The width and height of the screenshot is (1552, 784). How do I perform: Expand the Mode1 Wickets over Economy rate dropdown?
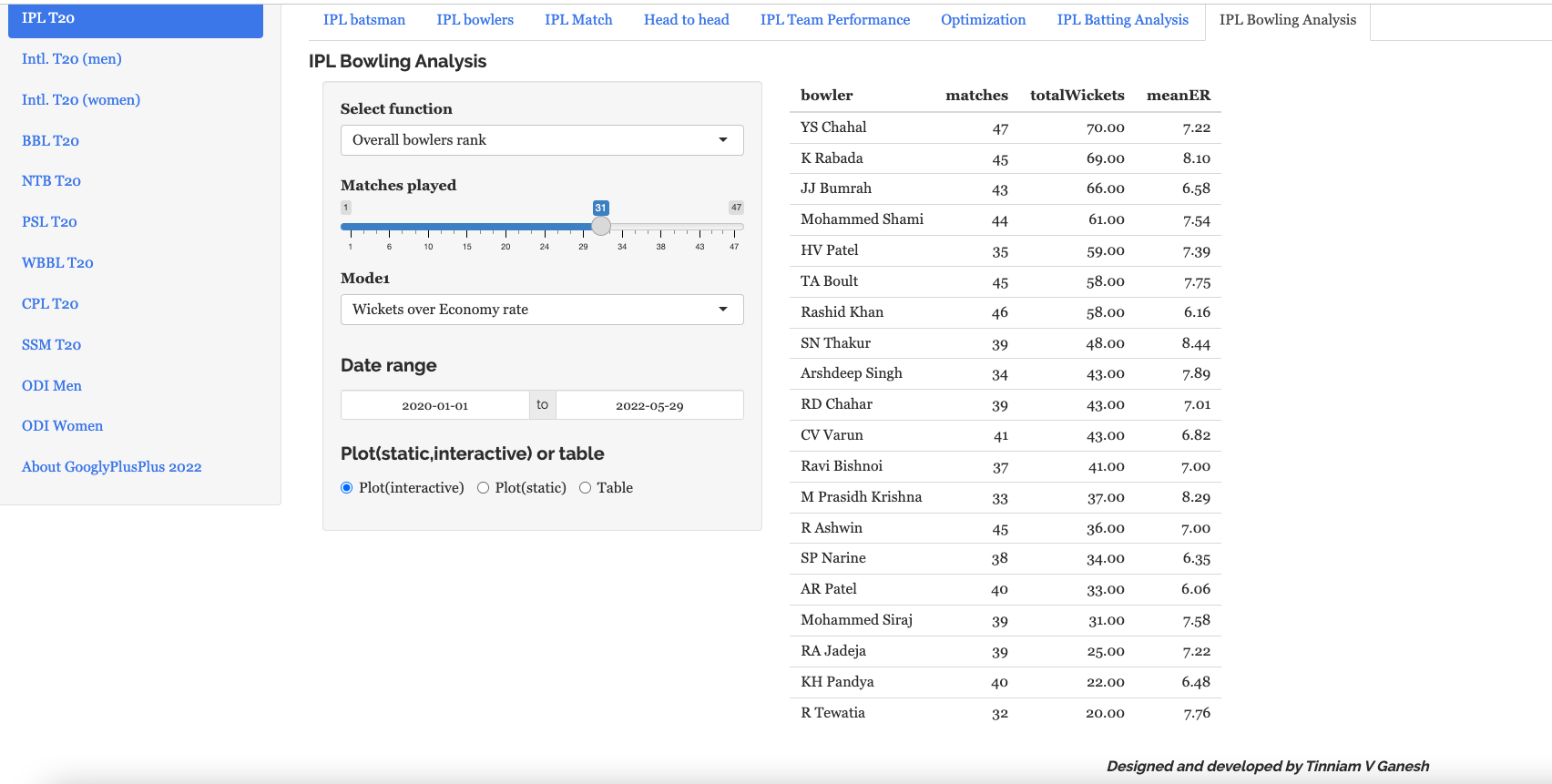[541, 310]
